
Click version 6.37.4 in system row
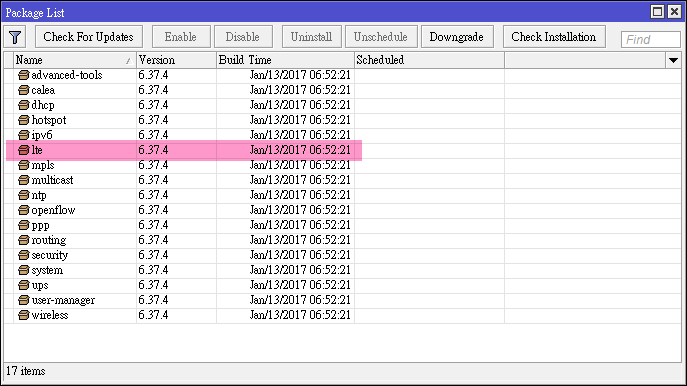point(153,270)
